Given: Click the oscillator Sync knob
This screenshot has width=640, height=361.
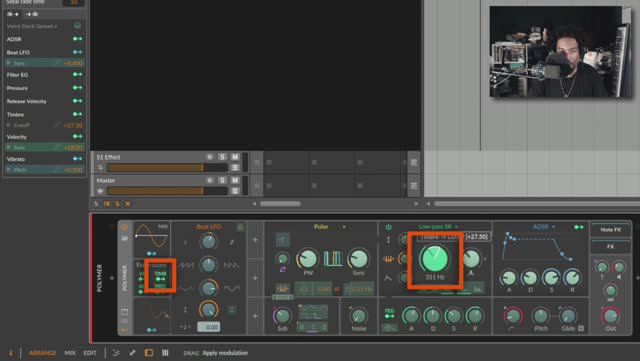Looking at the screenshot, I should (358, 258).
